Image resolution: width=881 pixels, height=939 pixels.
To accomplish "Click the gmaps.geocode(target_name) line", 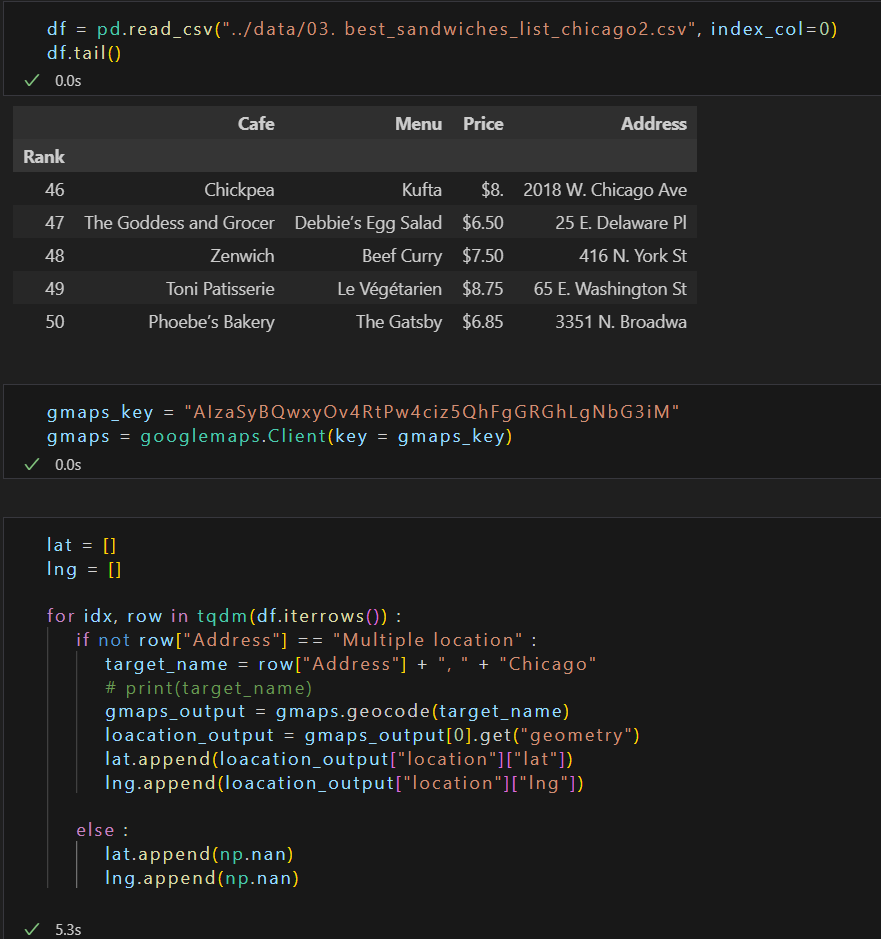I will click(x=337, y=711).
